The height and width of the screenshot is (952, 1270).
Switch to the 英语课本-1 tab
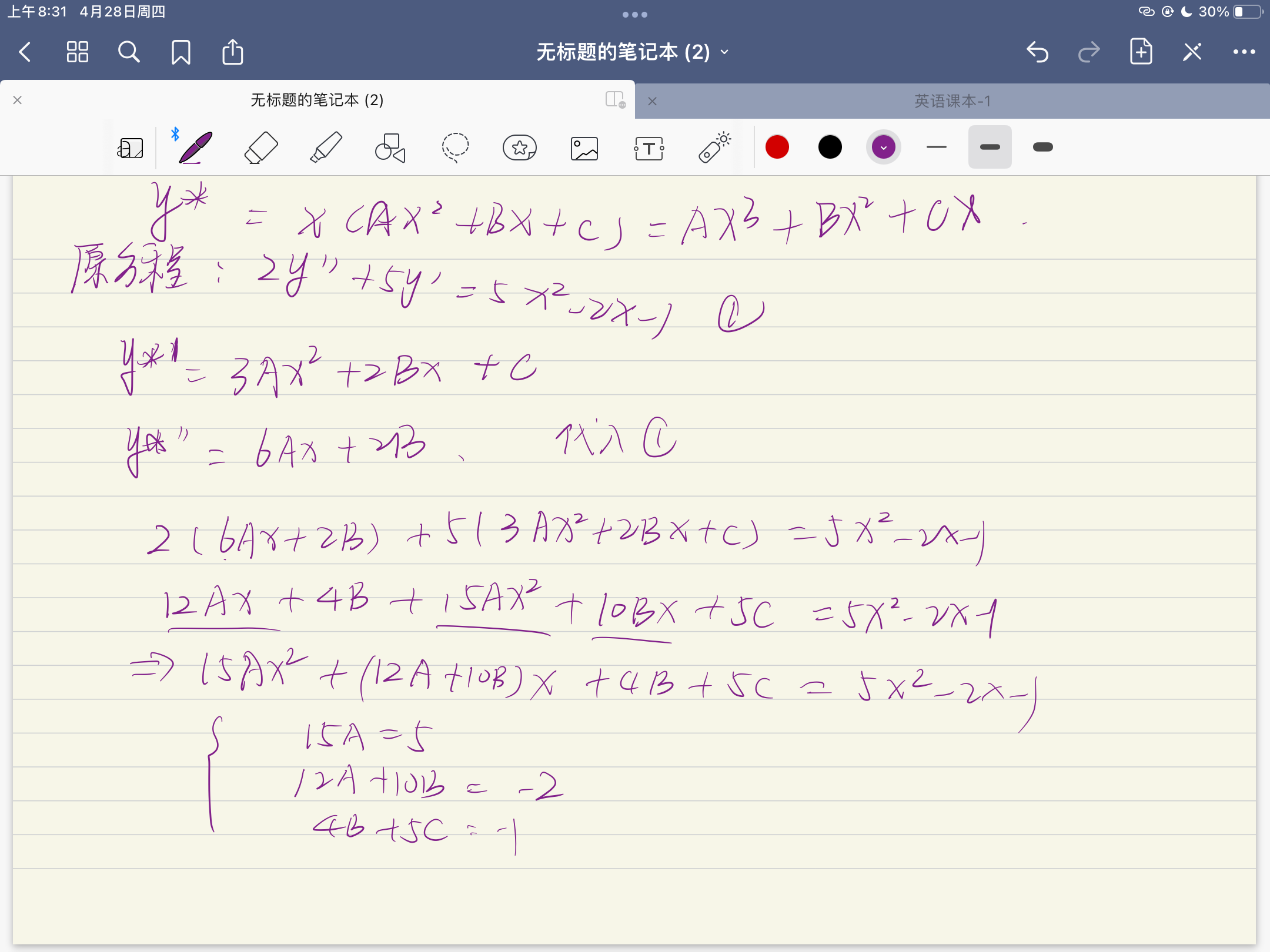[952, 101]
